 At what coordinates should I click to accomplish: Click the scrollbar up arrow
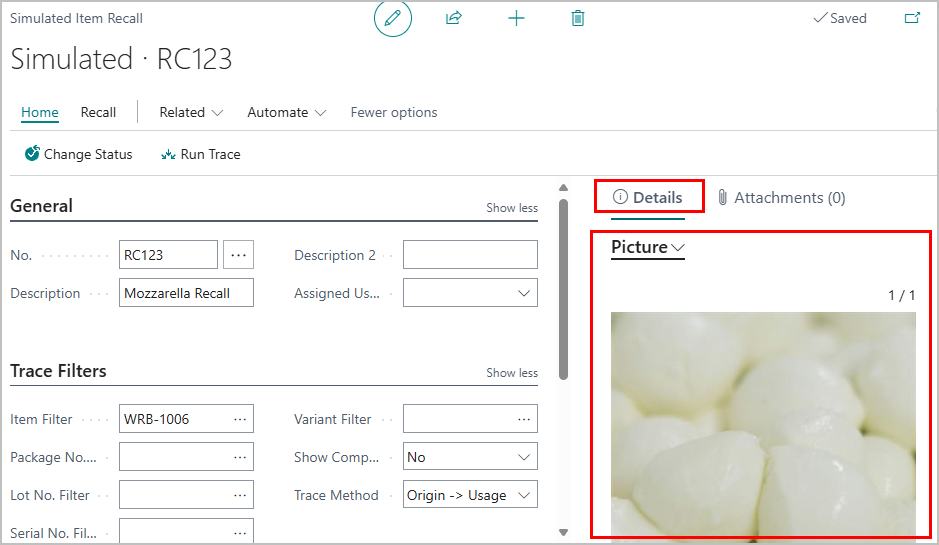(564, 188)
